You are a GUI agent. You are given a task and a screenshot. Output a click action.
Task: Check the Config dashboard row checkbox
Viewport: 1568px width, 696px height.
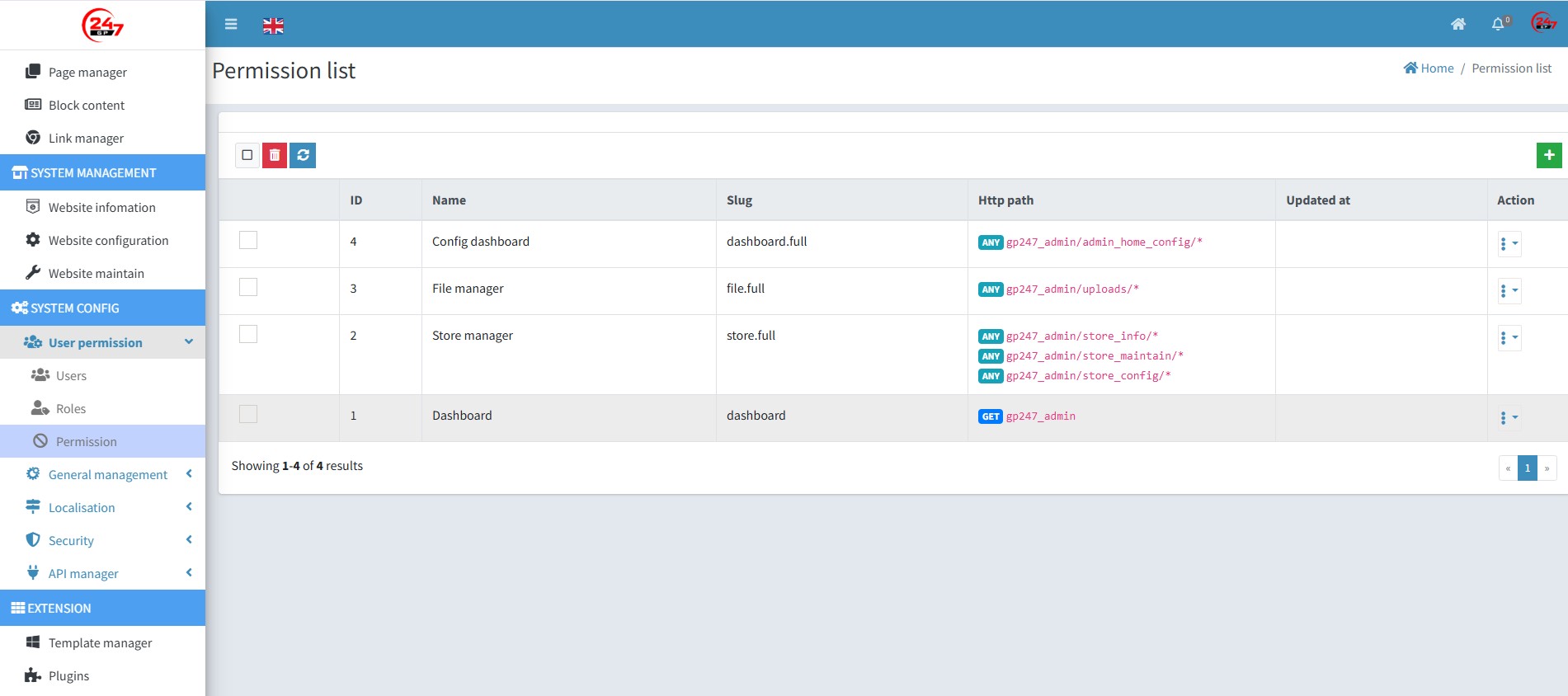[x=248, y=240]
